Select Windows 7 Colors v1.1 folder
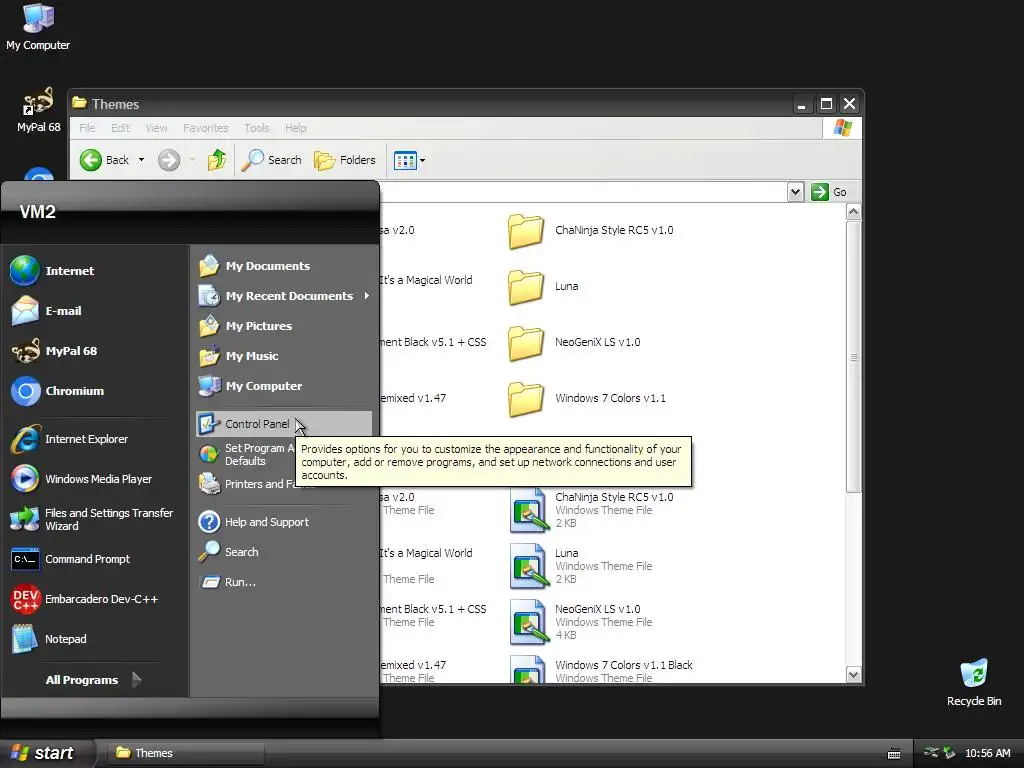 (587, 398)
